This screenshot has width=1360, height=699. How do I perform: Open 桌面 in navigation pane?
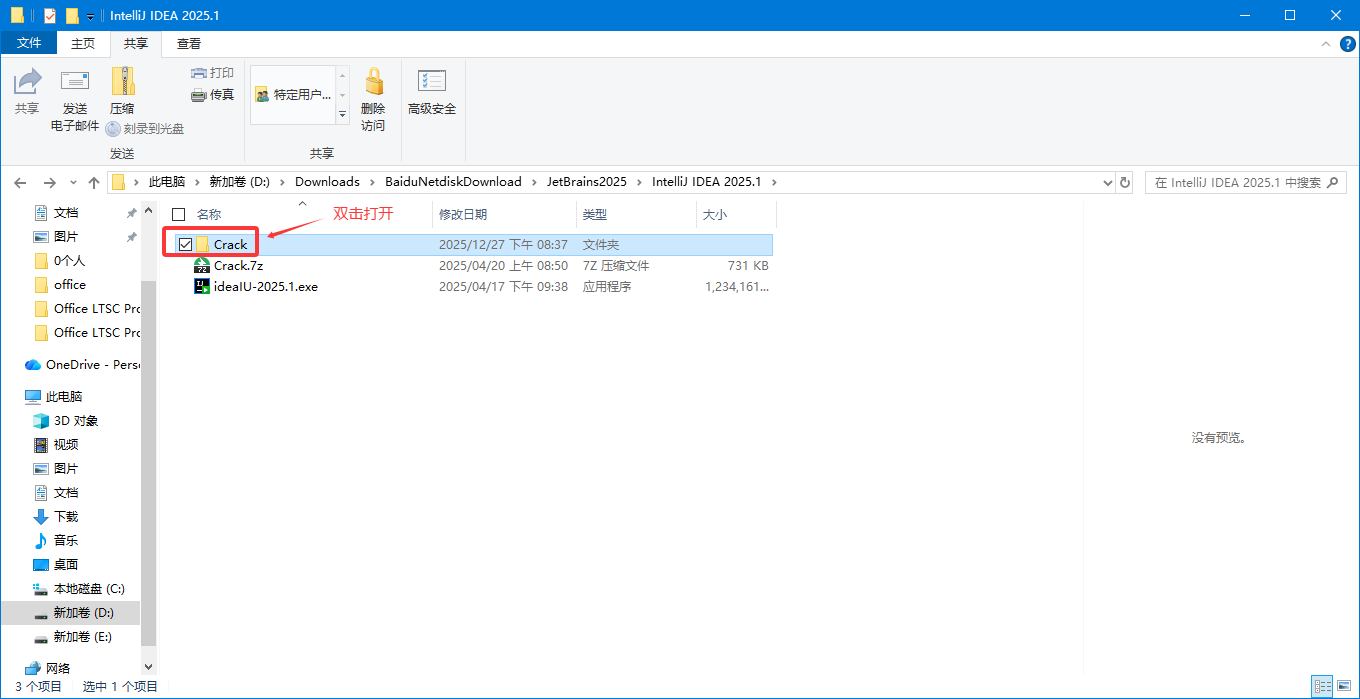(x=66, y=565)
